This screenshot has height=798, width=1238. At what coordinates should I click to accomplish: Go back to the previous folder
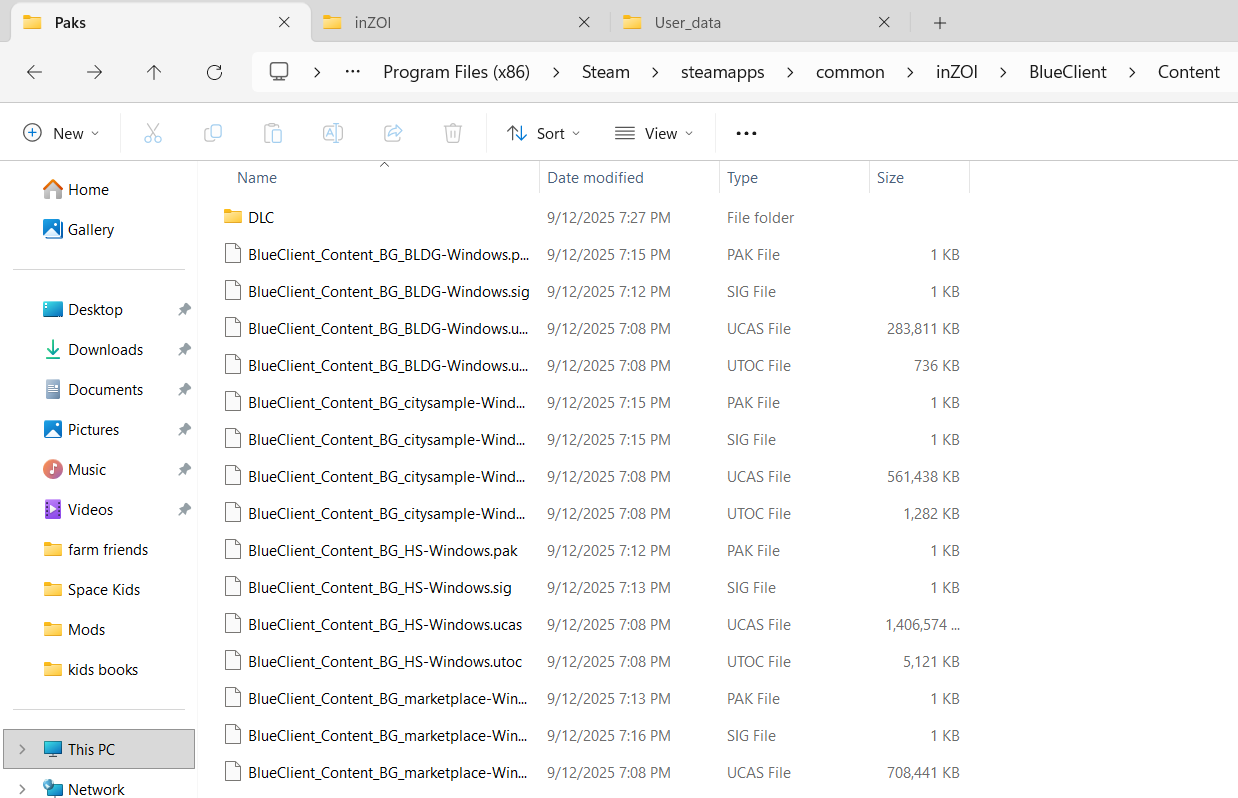[x=34, y=72]
